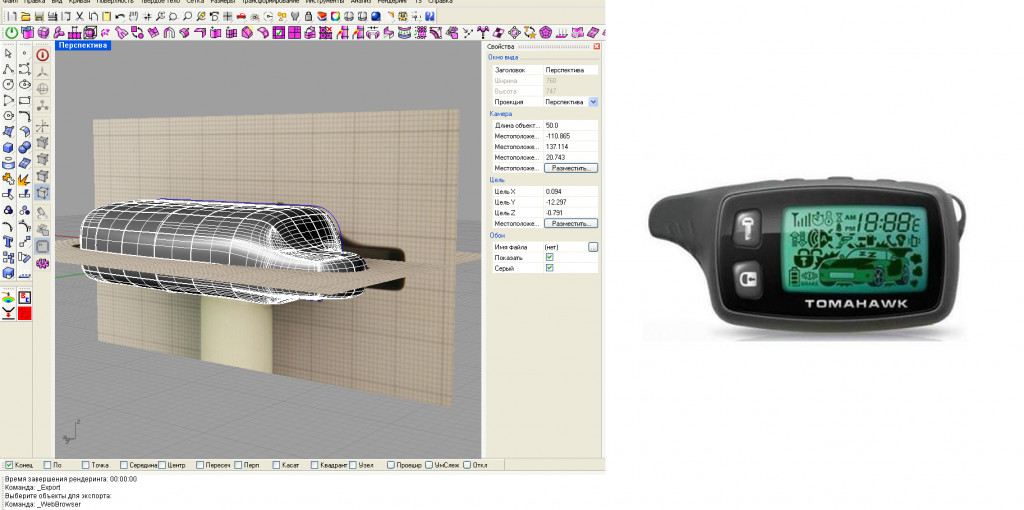The image size is (1024, 510).
Task: Click Разместить button under Камера section
Action: click(x=571, y=168)
